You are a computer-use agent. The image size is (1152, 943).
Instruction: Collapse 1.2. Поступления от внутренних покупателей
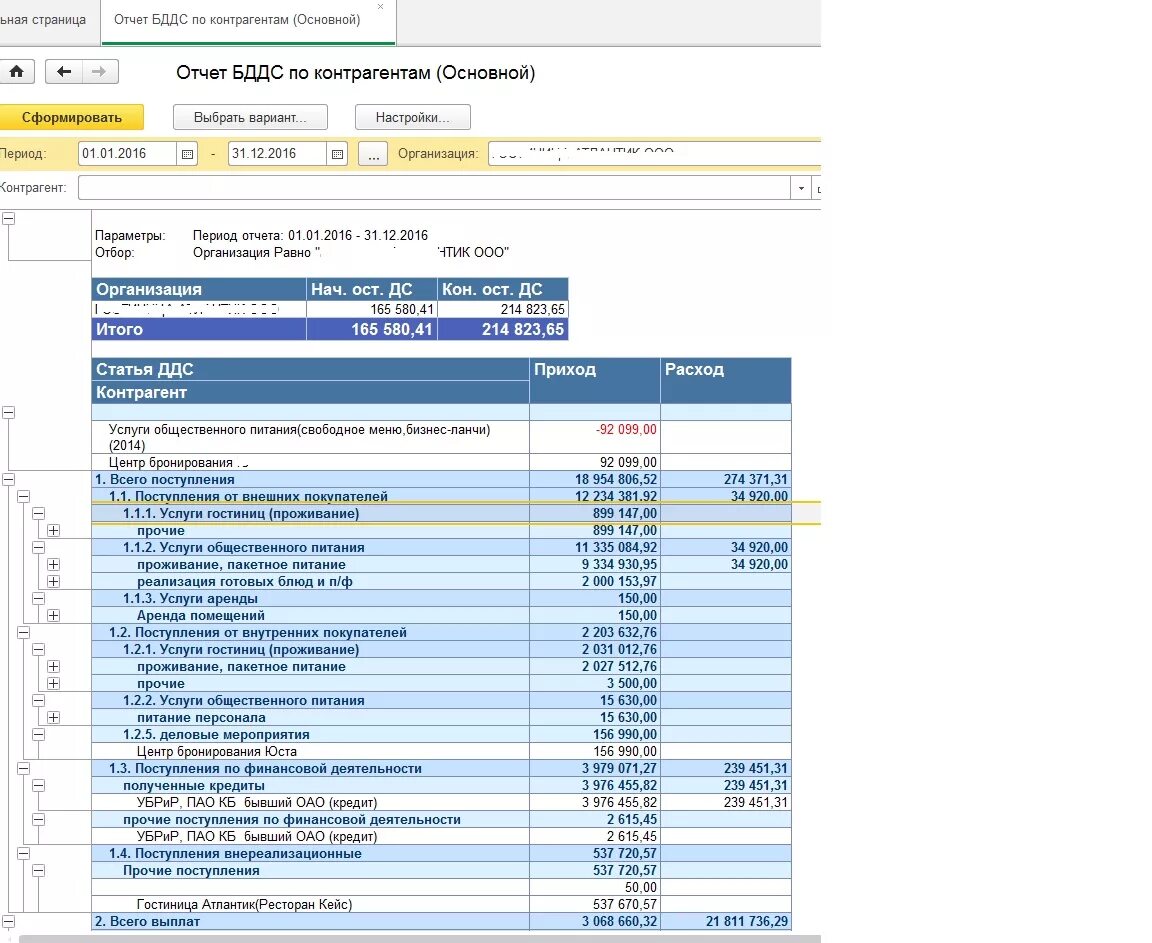pyautogui.click(x=24, y=632)
